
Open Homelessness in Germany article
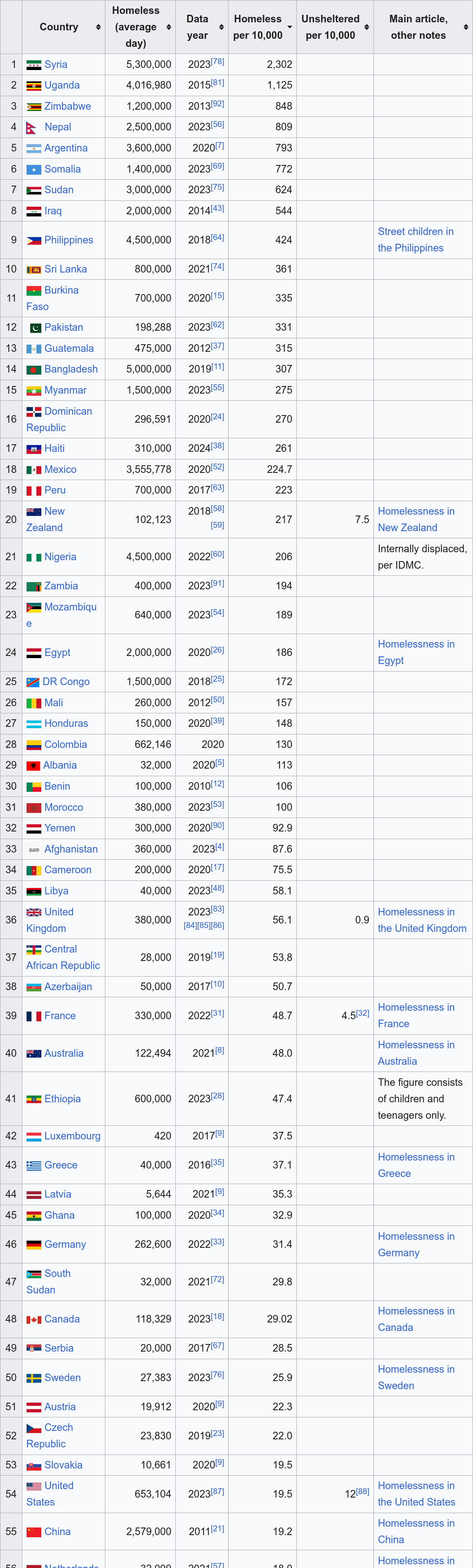(417, 1244)
